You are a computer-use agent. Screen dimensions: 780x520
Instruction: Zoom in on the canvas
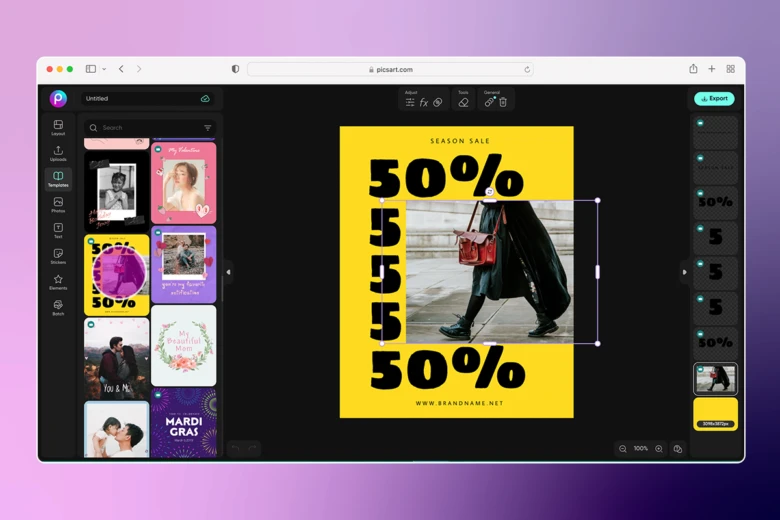659,449
